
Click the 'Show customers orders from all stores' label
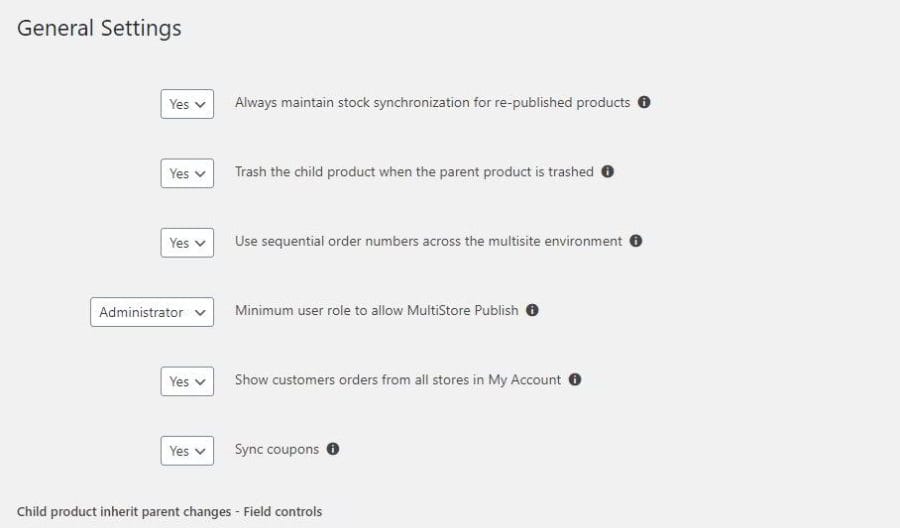(398, 380)
